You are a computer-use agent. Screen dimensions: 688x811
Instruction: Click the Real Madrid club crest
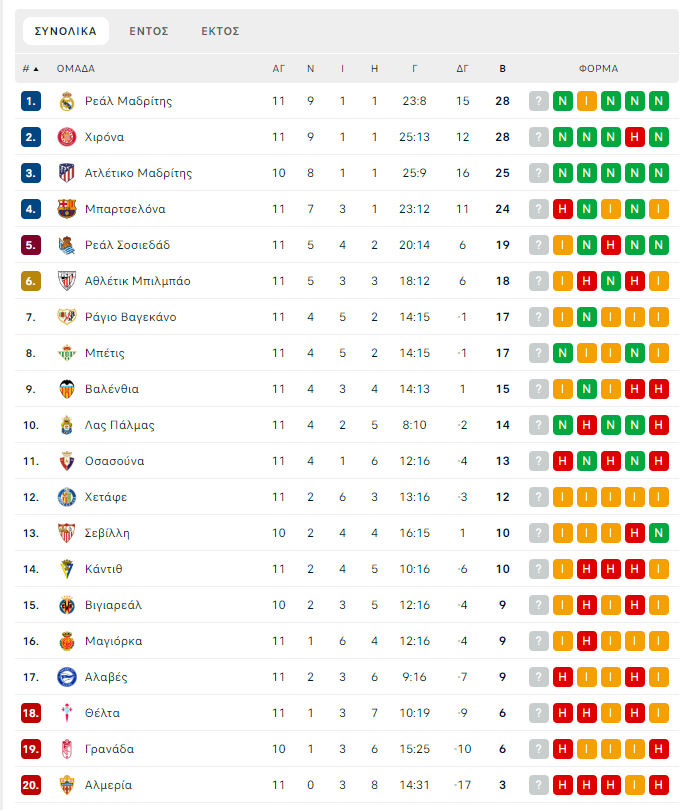[x=67, y=101]
